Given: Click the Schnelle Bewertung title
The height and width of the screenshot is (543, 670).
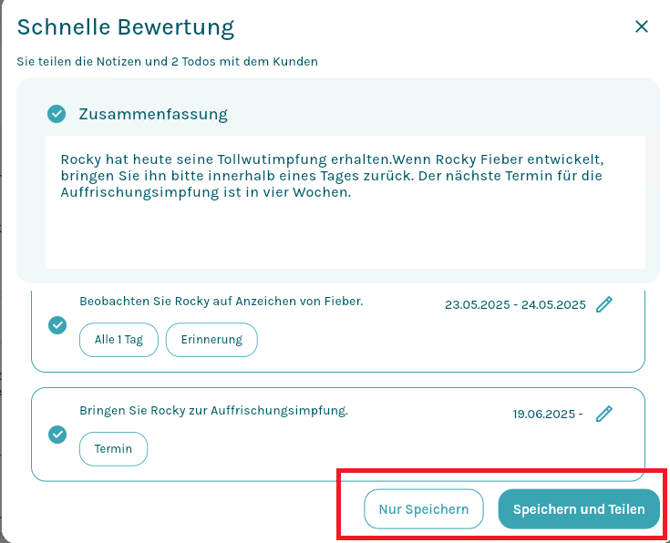Looking at the screenshot, I should point(126,27).
